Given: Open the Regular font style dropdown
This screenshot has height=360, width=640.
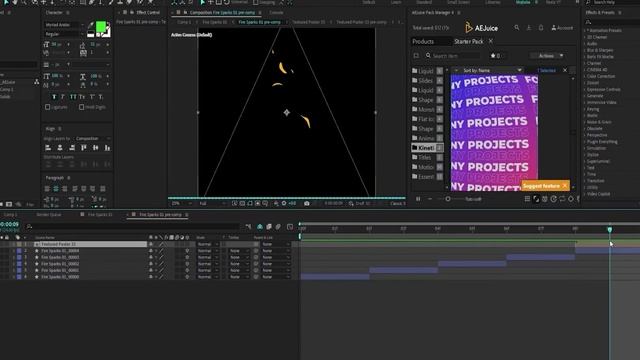Looking at the screenshot, I should pyautogui.click(x=63, y=34).
